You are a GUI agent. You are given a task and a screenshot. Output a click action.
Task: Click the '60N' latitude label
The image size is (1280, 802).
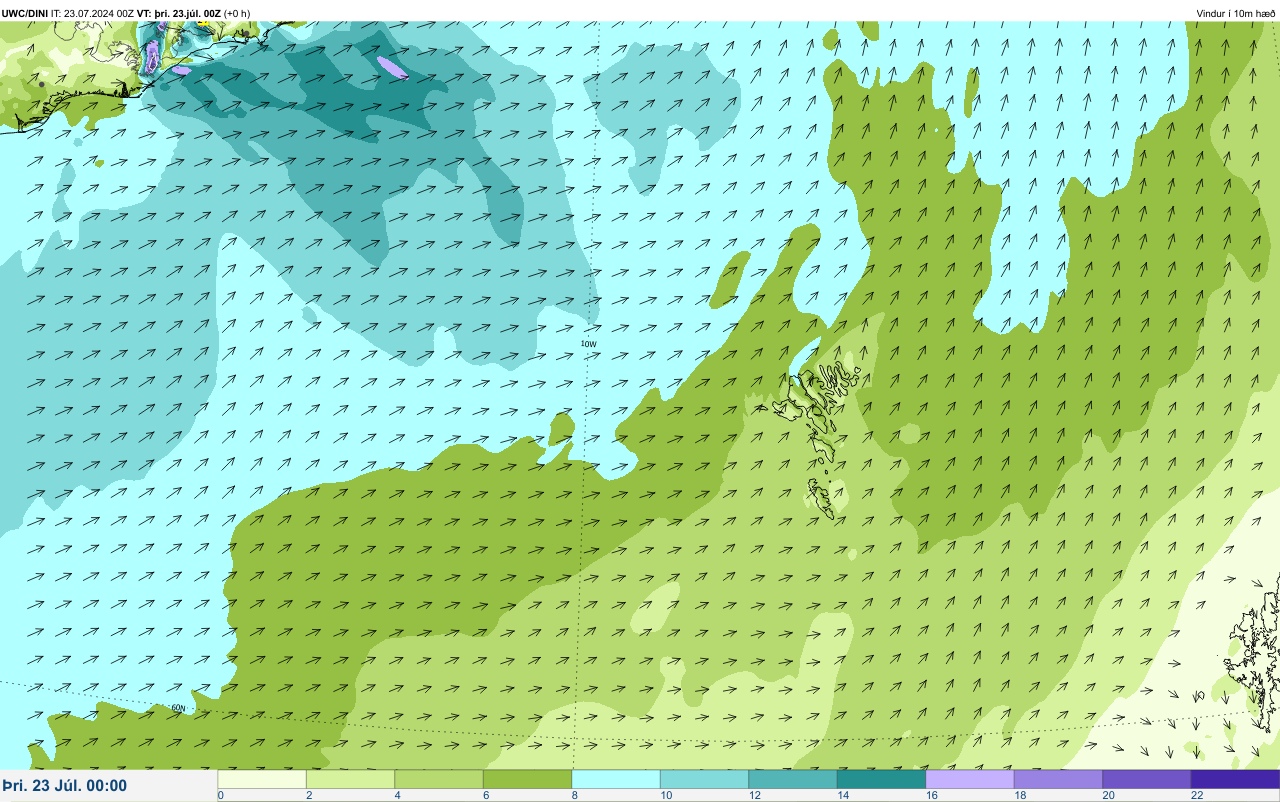pyautogui.click(x=179, y=708)
